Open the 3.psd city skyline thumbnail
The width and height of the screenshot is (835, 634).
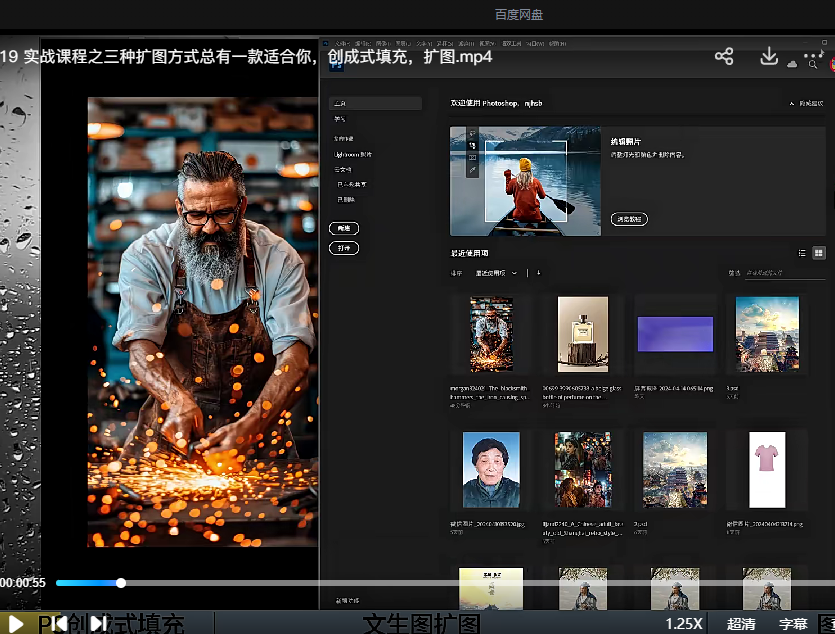tap(767, 334)
